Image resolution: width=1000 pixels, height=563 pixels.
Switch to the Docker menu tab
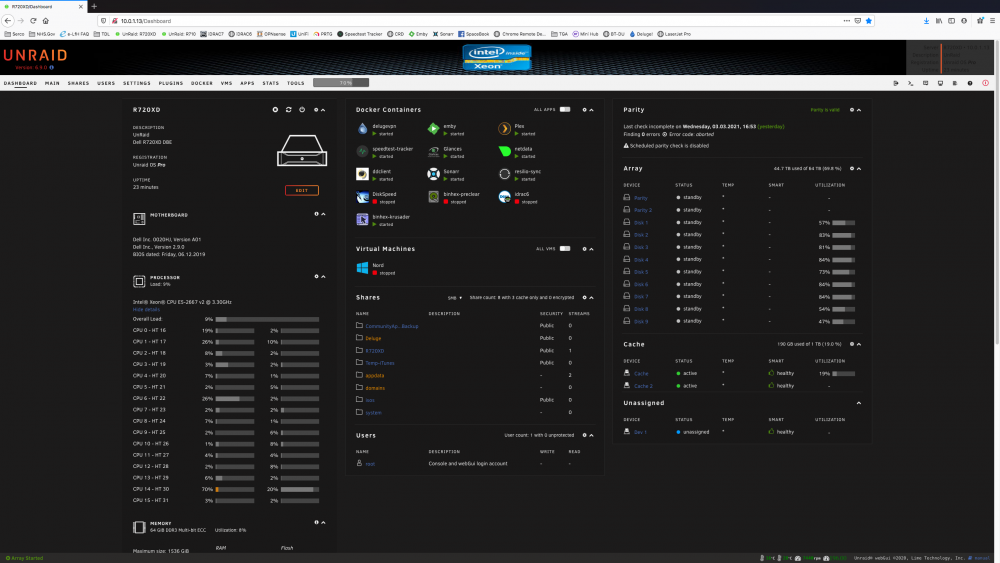pyautogui.click(x=202, y=83)
